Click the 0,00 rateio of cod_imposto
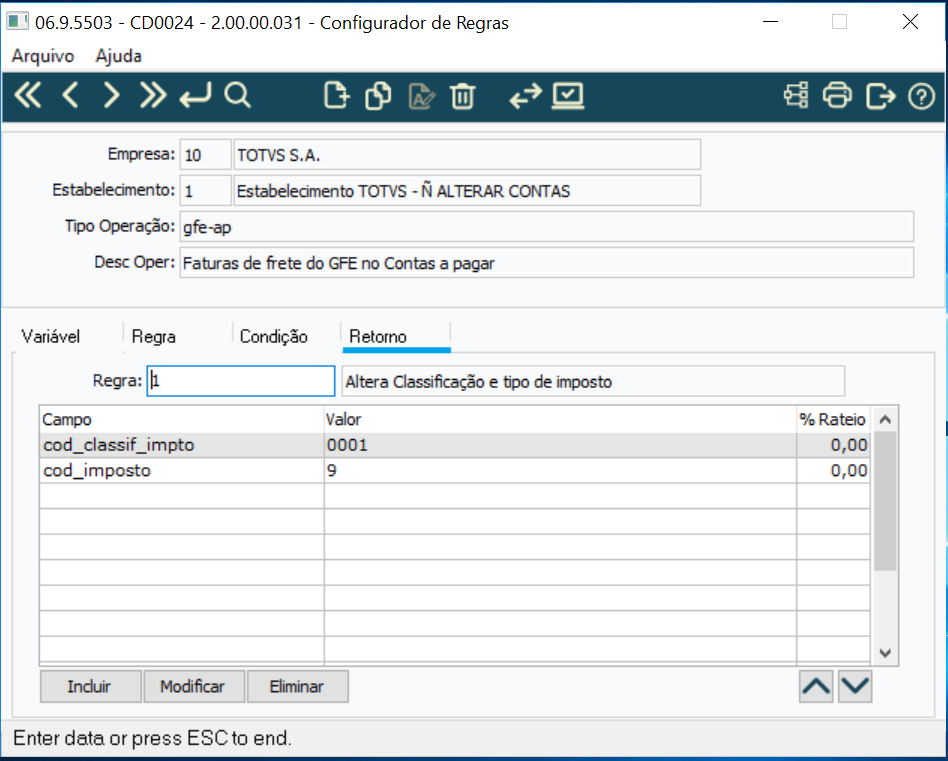948x761 pixels. coord(833,470)
